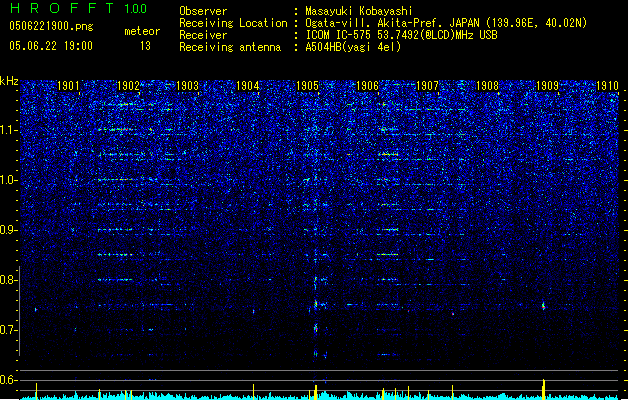Click the 1904 time marker
The width and height of the screenshot is (629, 400).
click(x=248, y=85)
